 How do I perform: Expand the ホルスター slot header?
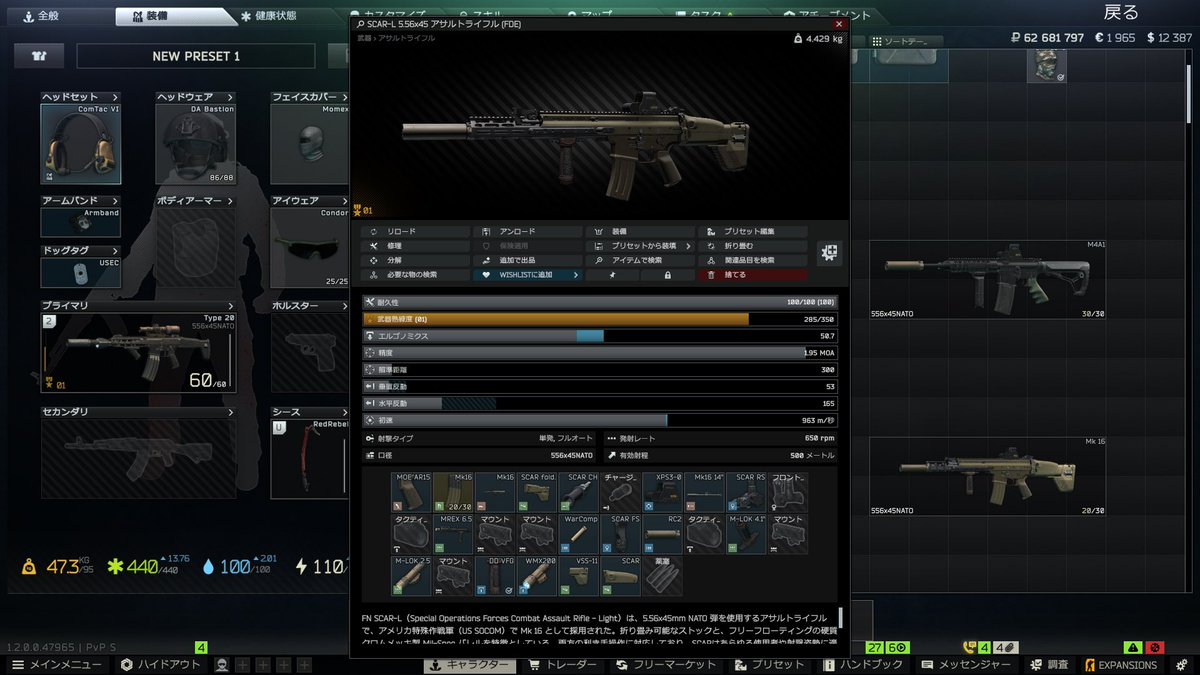coord(311,305)
